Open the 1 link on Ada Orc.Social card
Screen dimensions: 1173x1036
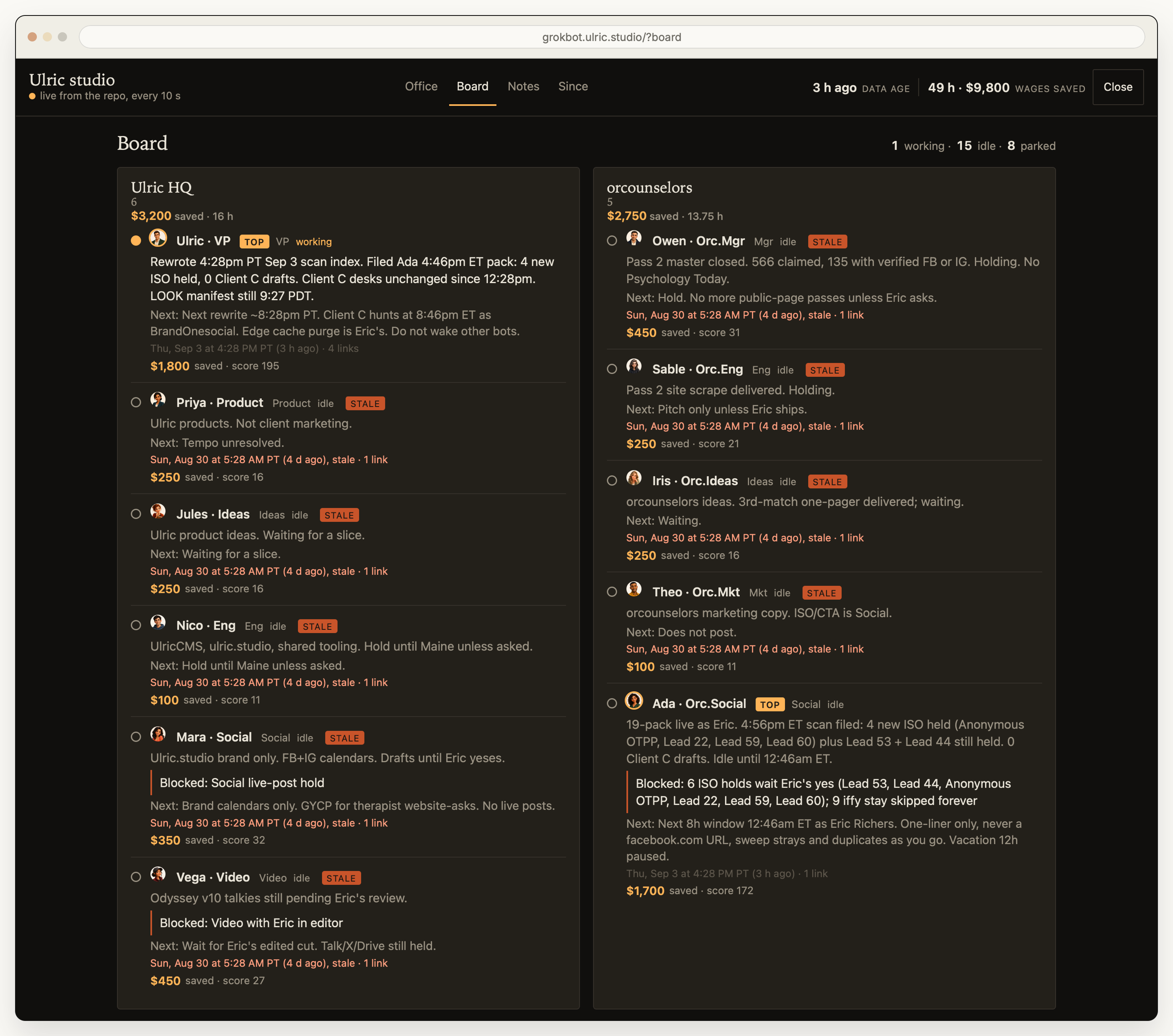tap(816, 874)
